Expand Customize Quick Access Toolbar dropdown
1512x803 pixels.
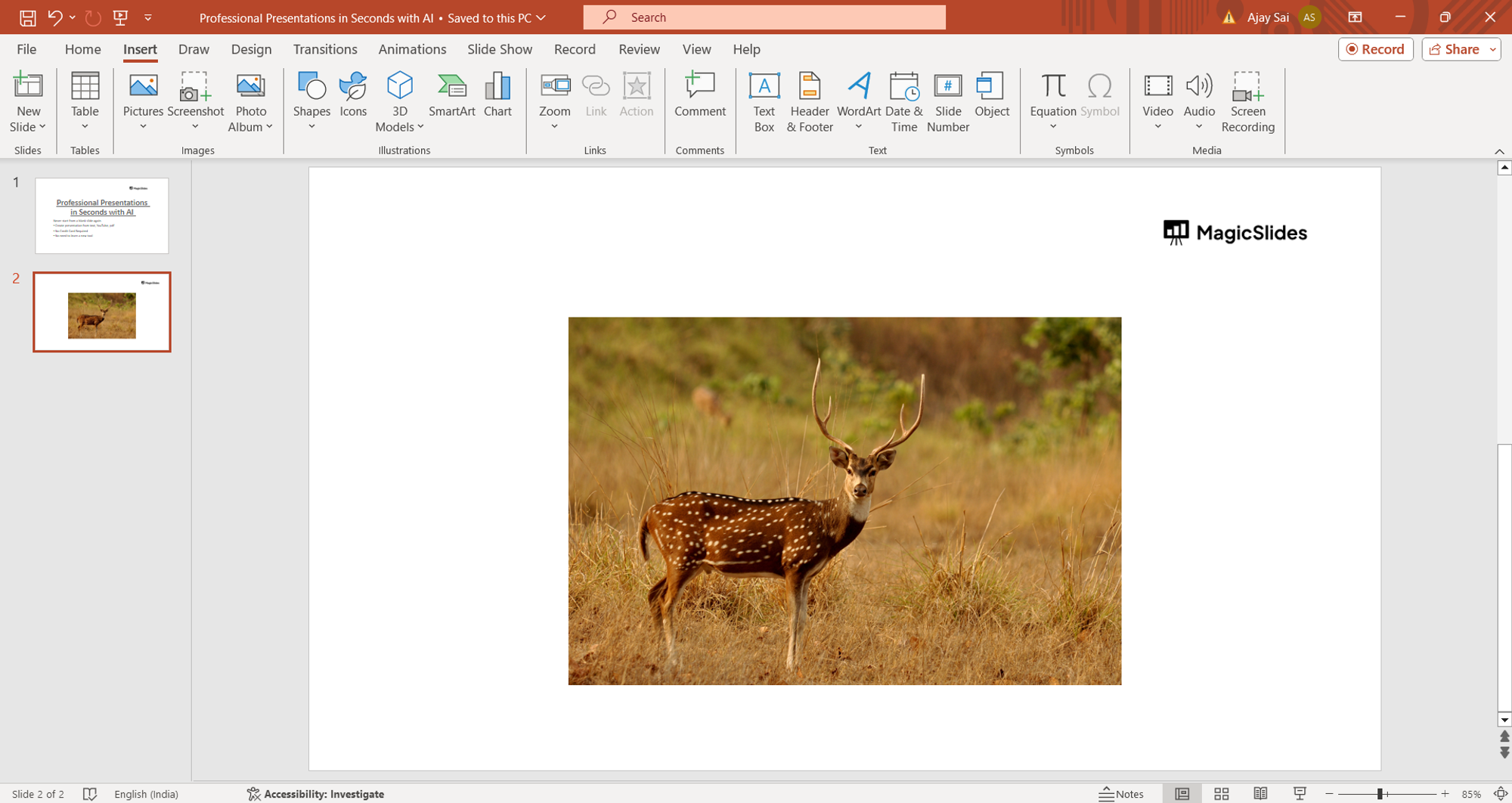coord(148,17)
